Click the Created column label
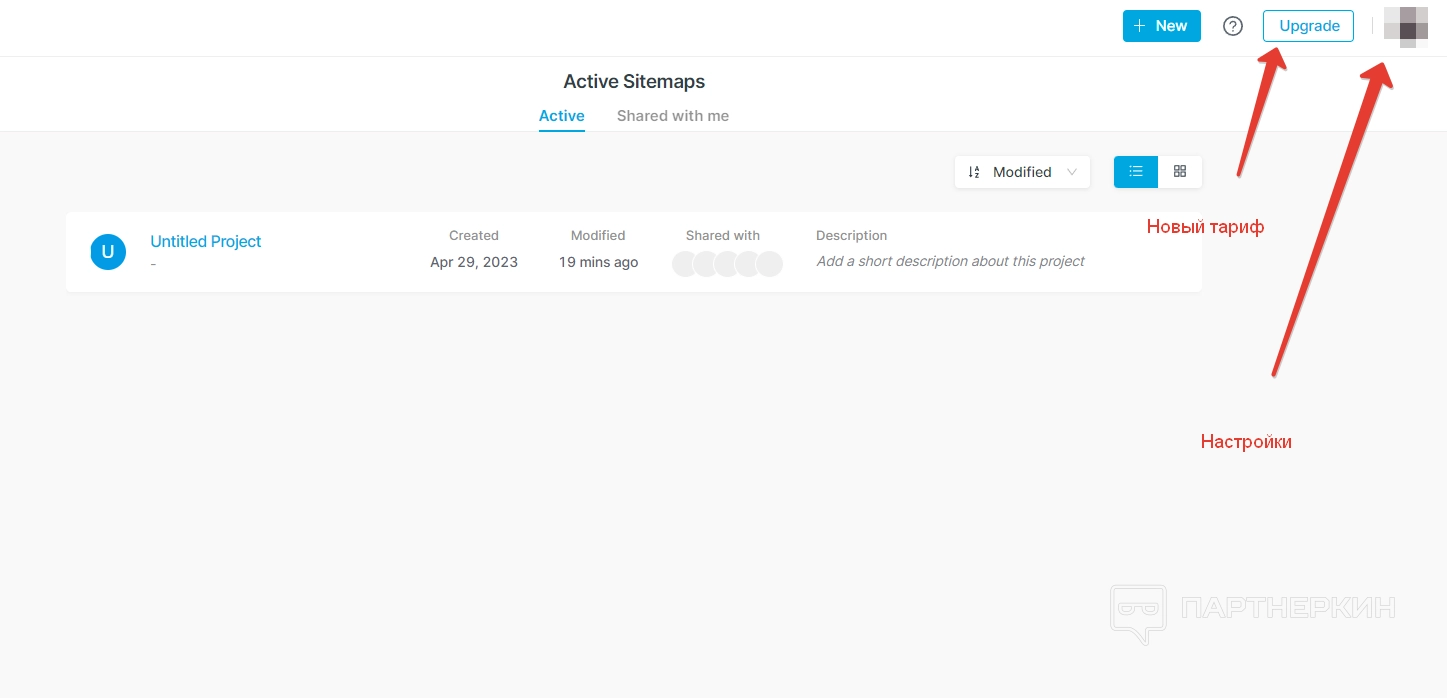Viewport: 1447px width, 698px height. [x=474, y=236]
